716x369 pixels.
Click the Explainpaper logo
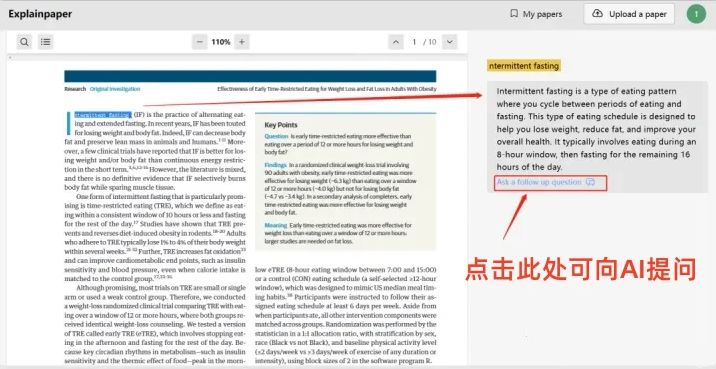[x=40, y=14]
